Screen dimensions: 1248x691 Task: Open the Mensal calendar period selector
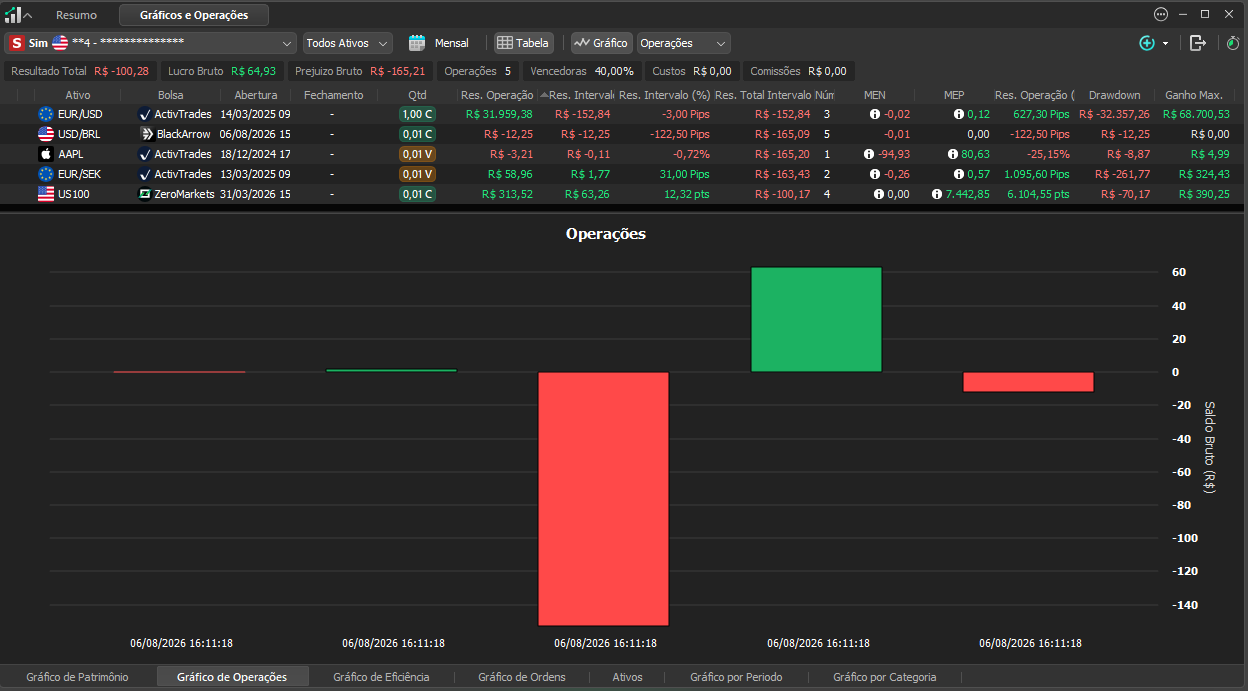[x=439, y=43]
